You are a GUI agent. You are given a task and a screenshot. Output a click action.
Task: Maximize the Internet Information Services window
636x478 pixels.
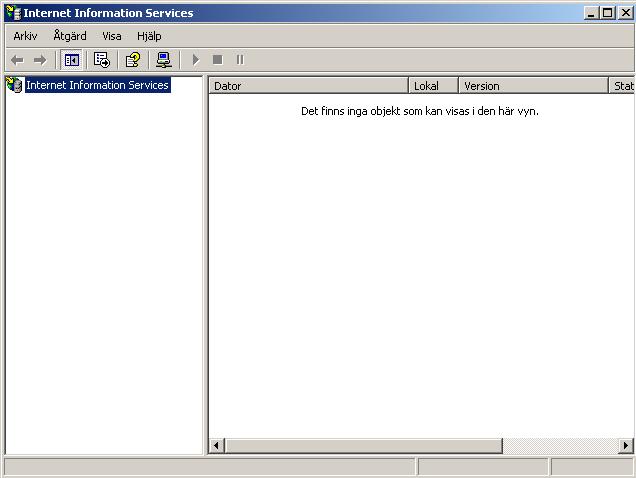[608, 13]
